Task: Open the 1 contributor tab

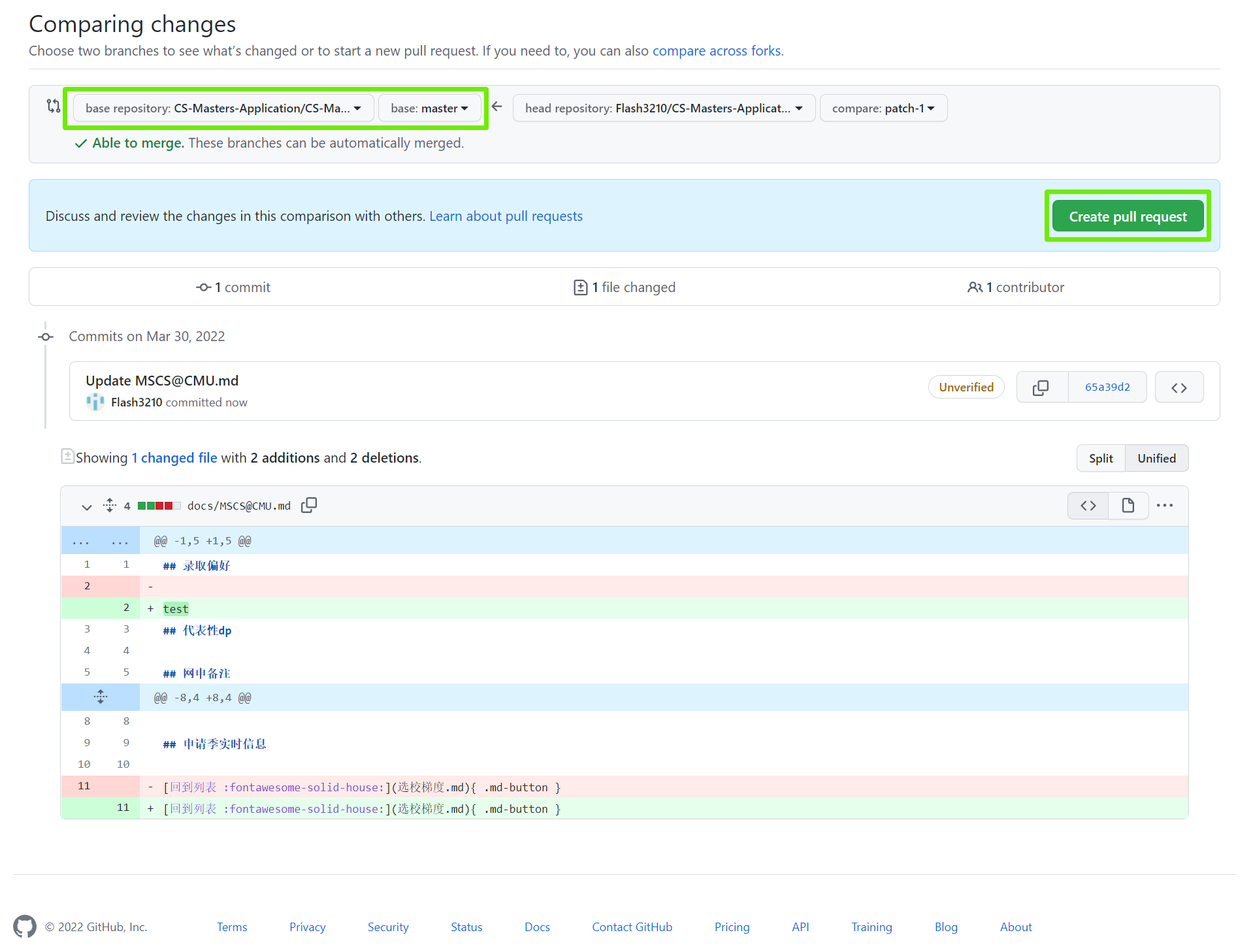Action: pos(1016,287)
